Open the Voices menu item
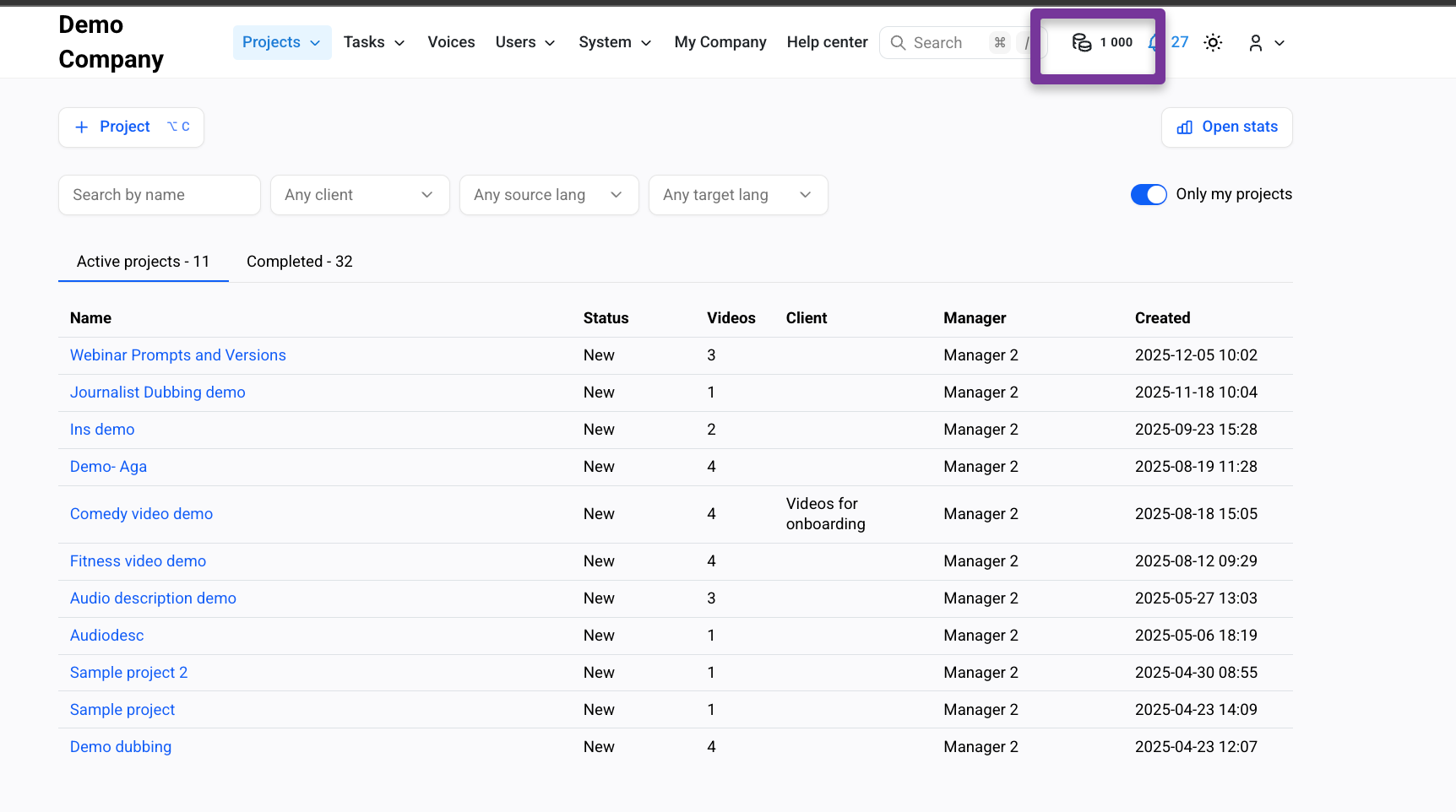The height and width of the screenshot is (812, 1456). coord(451,42)
